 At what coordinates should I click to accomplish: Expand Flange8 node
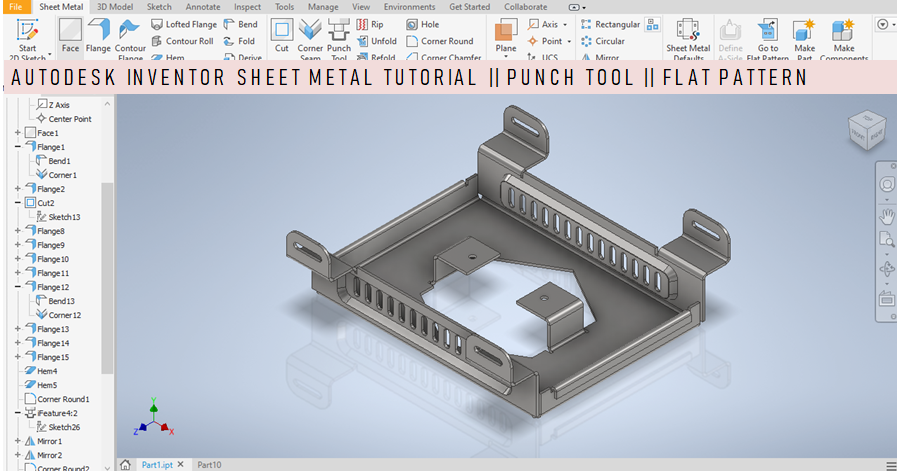18,231
